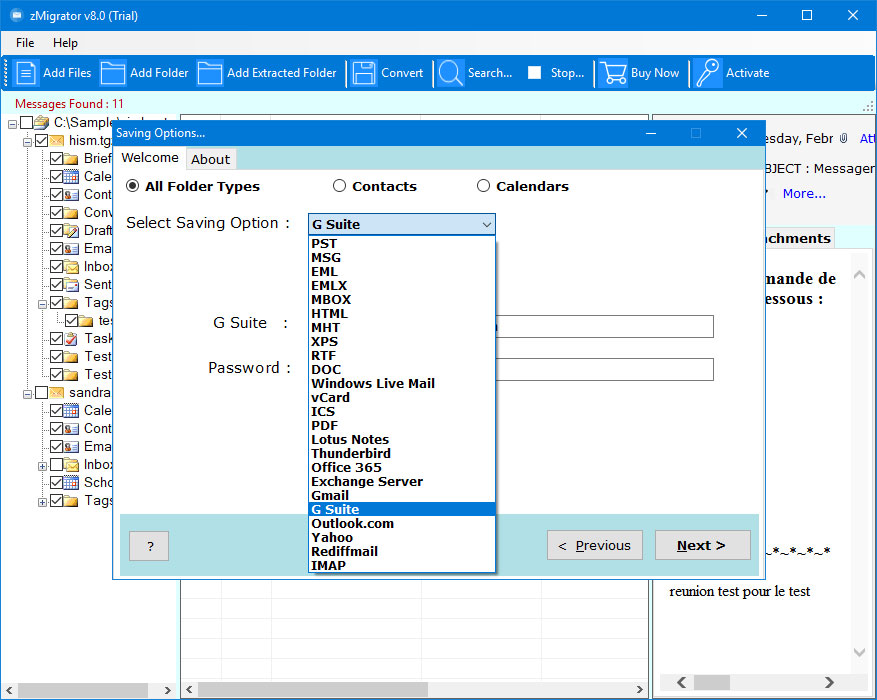Screen dimensions: 877x700
Task: Click the preview pane vertical scrollbar down arrow
Action: click(x=859, y=652)
